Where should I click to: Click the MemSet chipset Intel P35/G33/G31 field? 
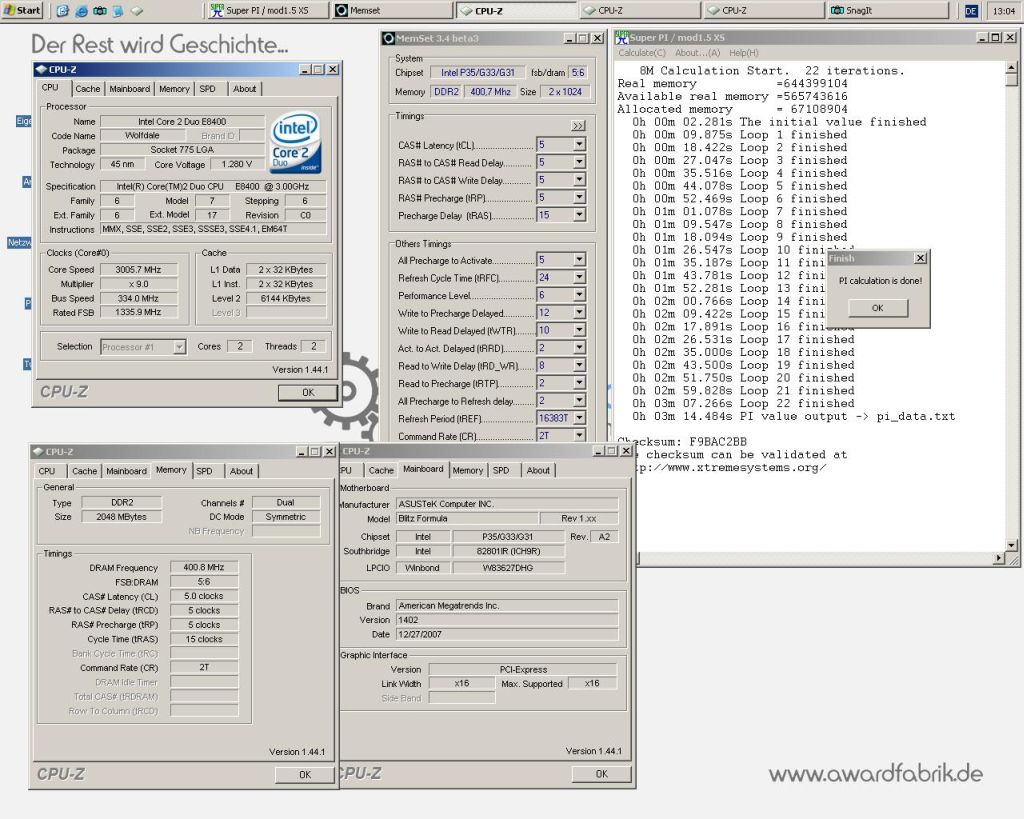tap(477, 72)
